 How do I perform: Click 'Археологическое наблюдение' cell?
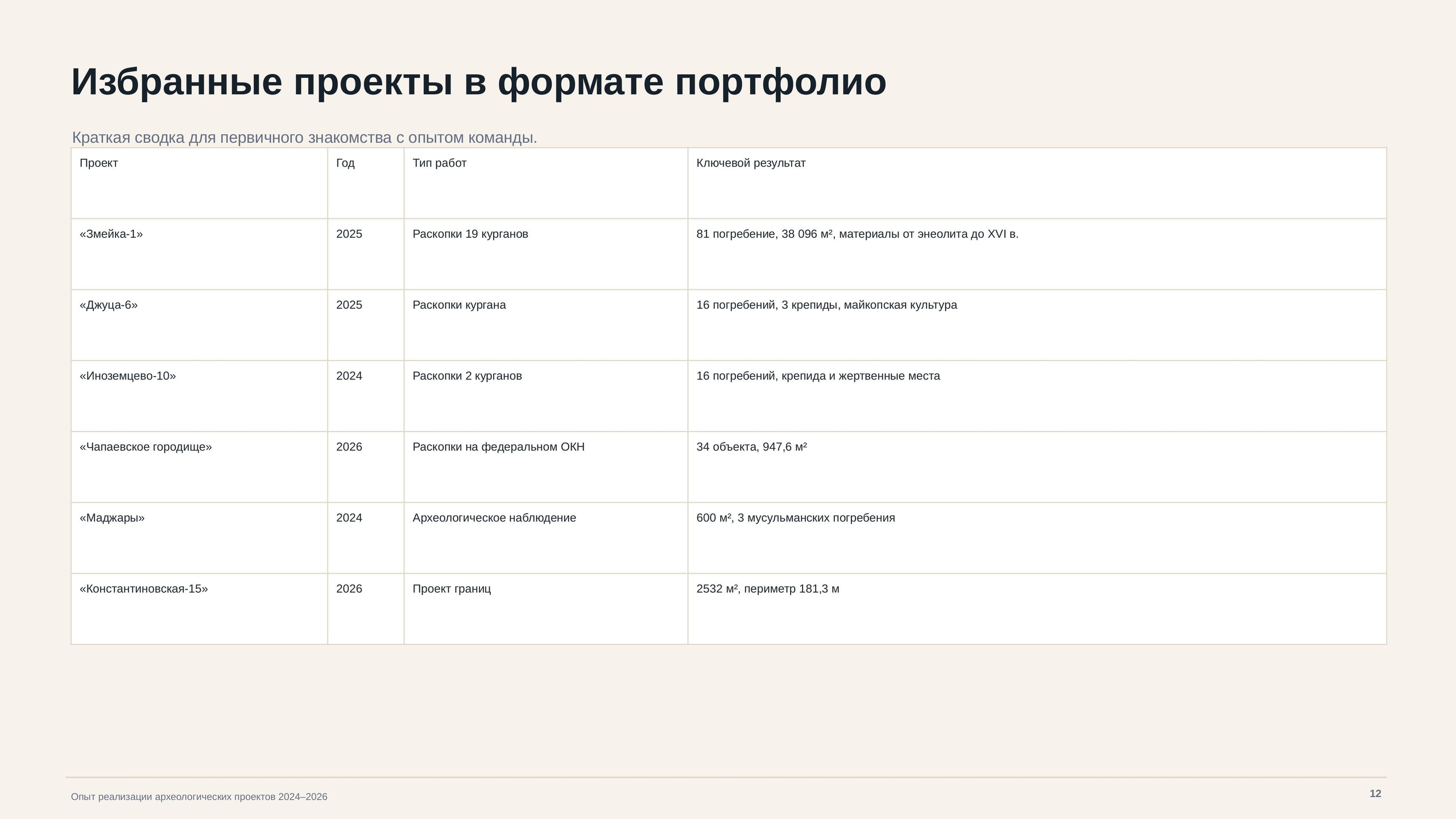click(x=494, y=518)
